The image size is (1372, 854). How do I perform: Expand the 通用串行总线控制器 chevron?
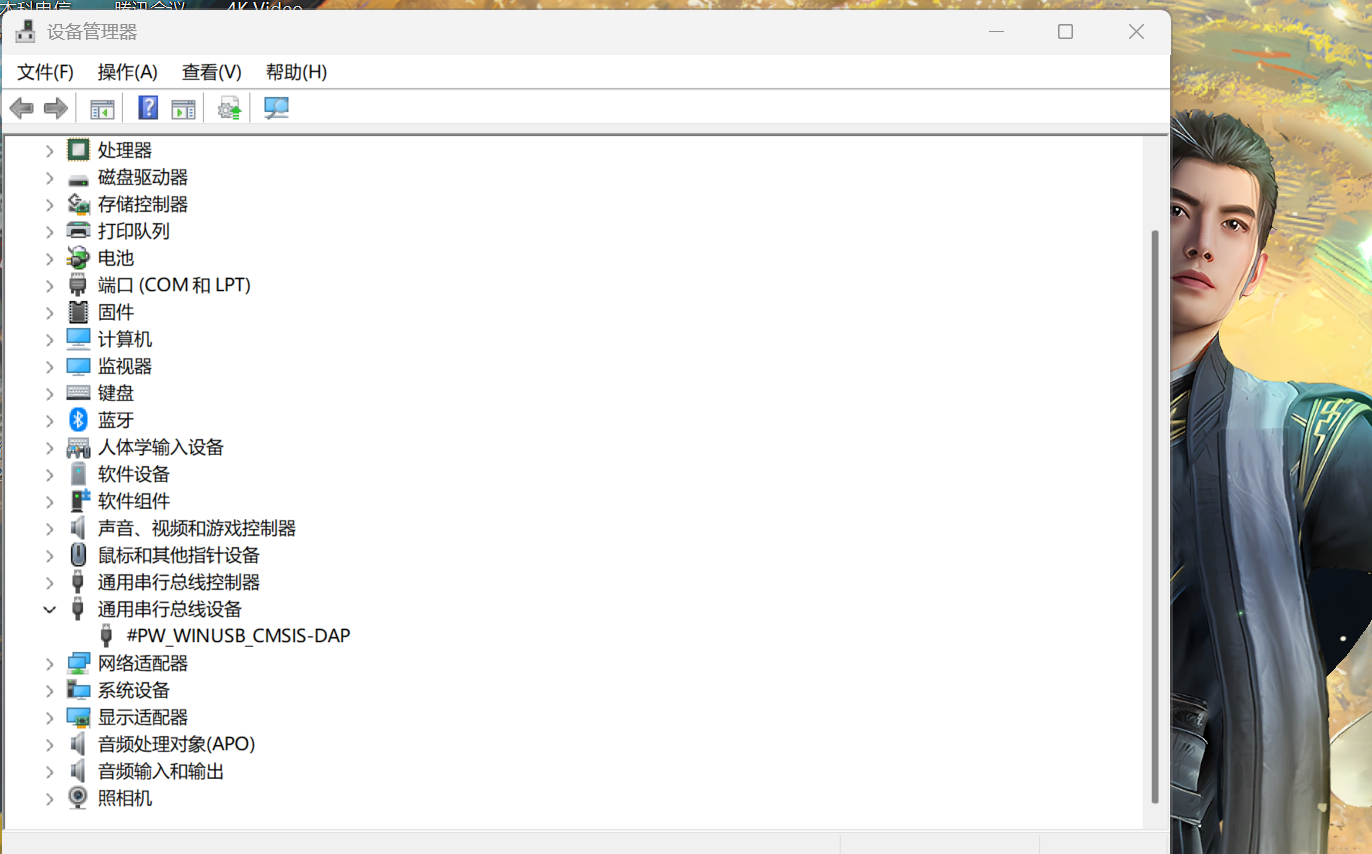tap(49, 582)
